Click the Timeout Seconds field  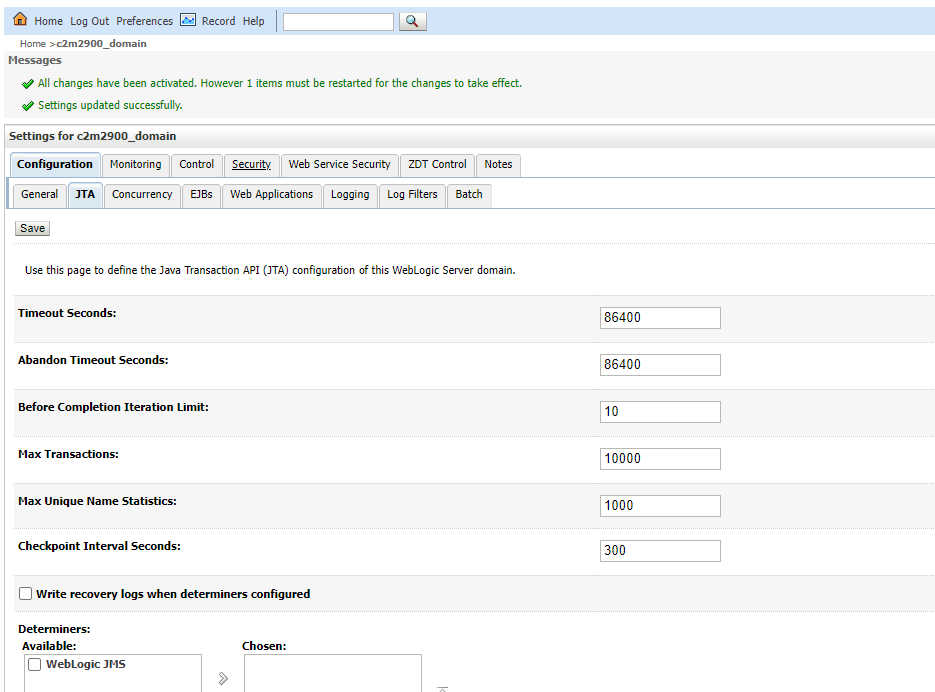[660, 318]
